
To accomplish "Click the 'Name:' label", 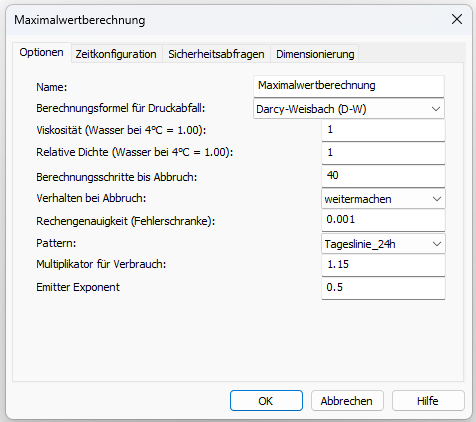I will point(52,87).
